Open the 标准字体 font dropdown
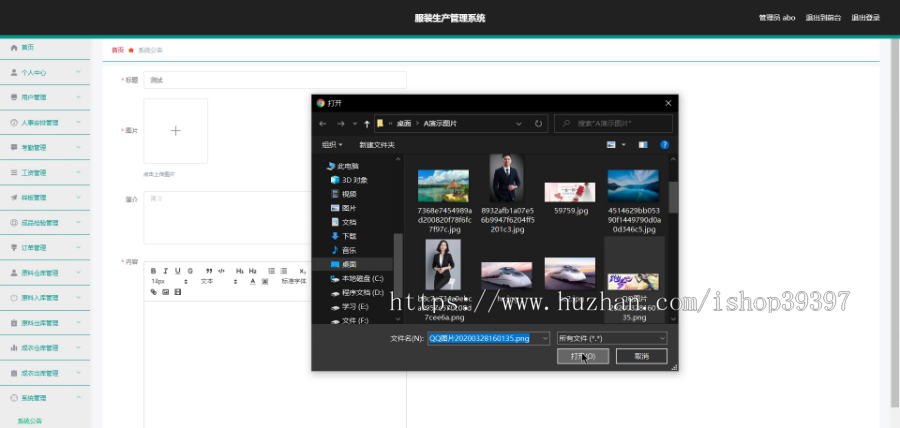Screen dimensions: 900x428 [294, 282]
